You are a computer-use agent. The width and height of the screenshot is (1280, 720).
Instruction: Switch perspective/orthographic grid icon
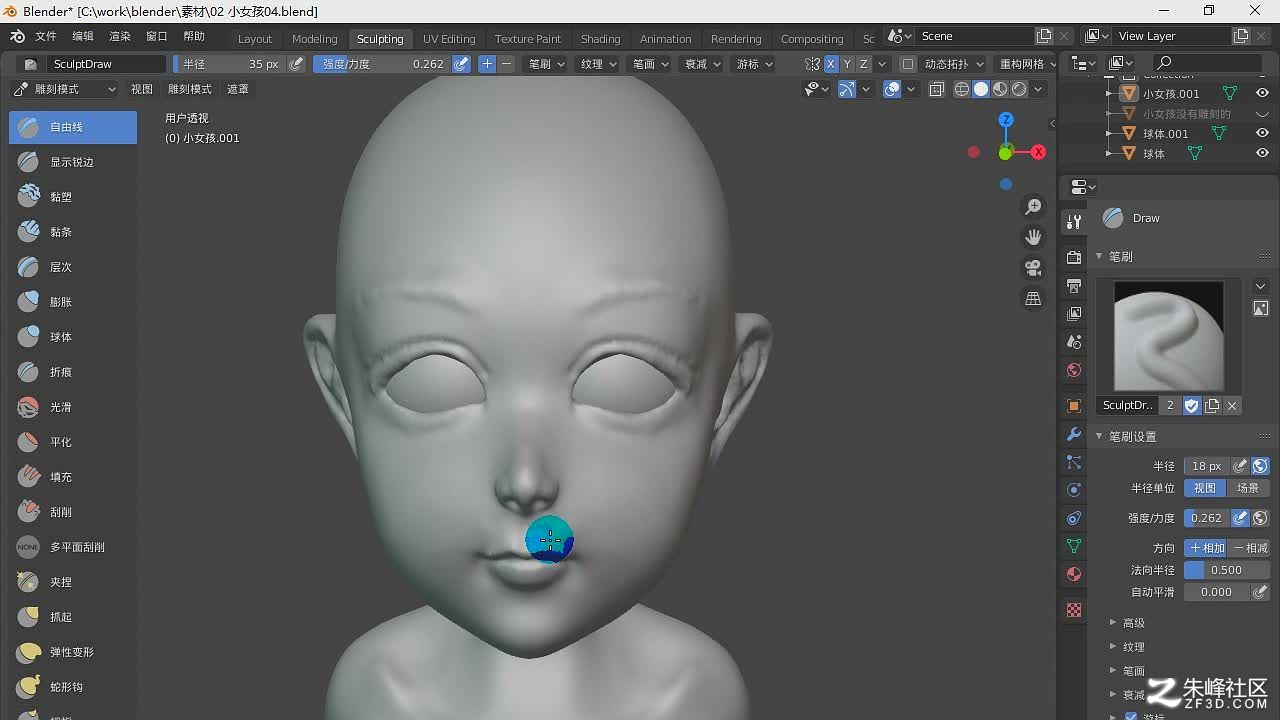coord(1033,299)
